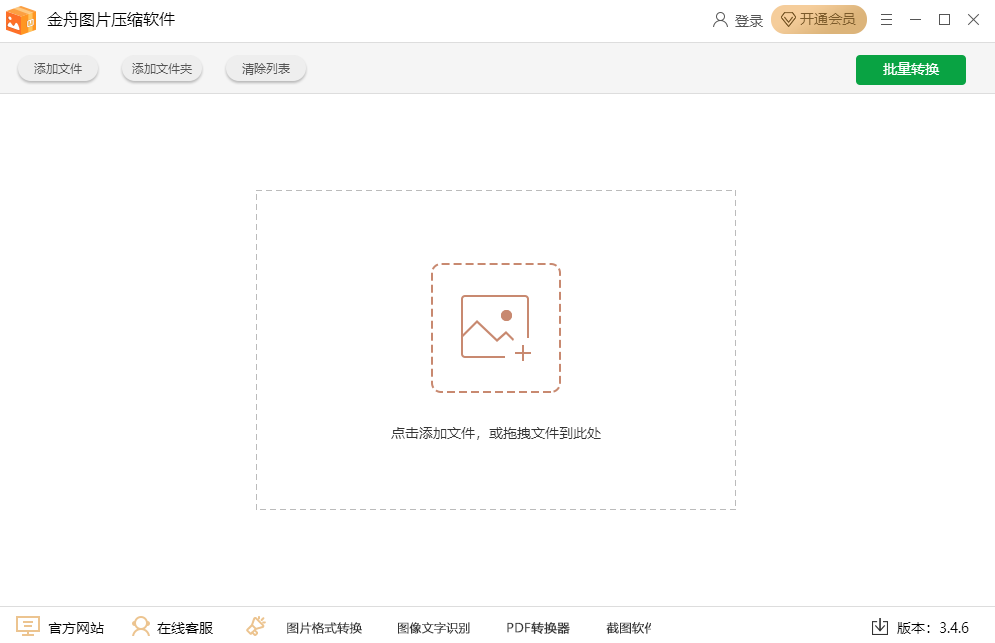Click the 在线客服 headset agent icon

click(141, 627)
